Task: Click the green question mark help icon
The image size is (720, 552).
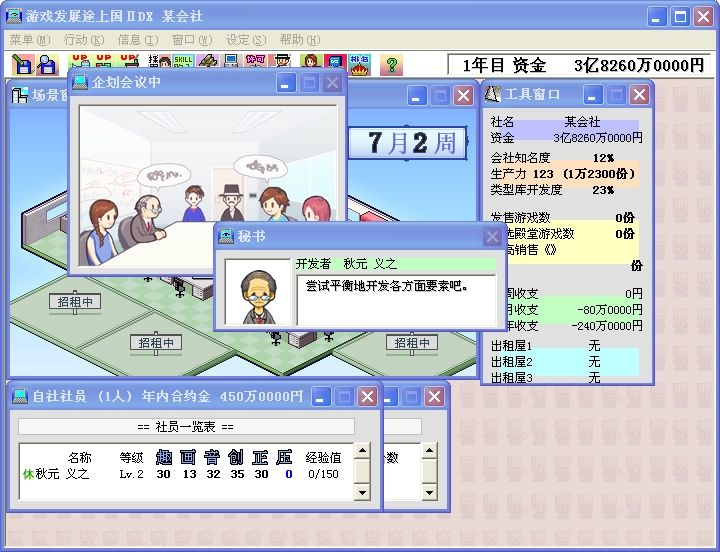Action: 391,65
